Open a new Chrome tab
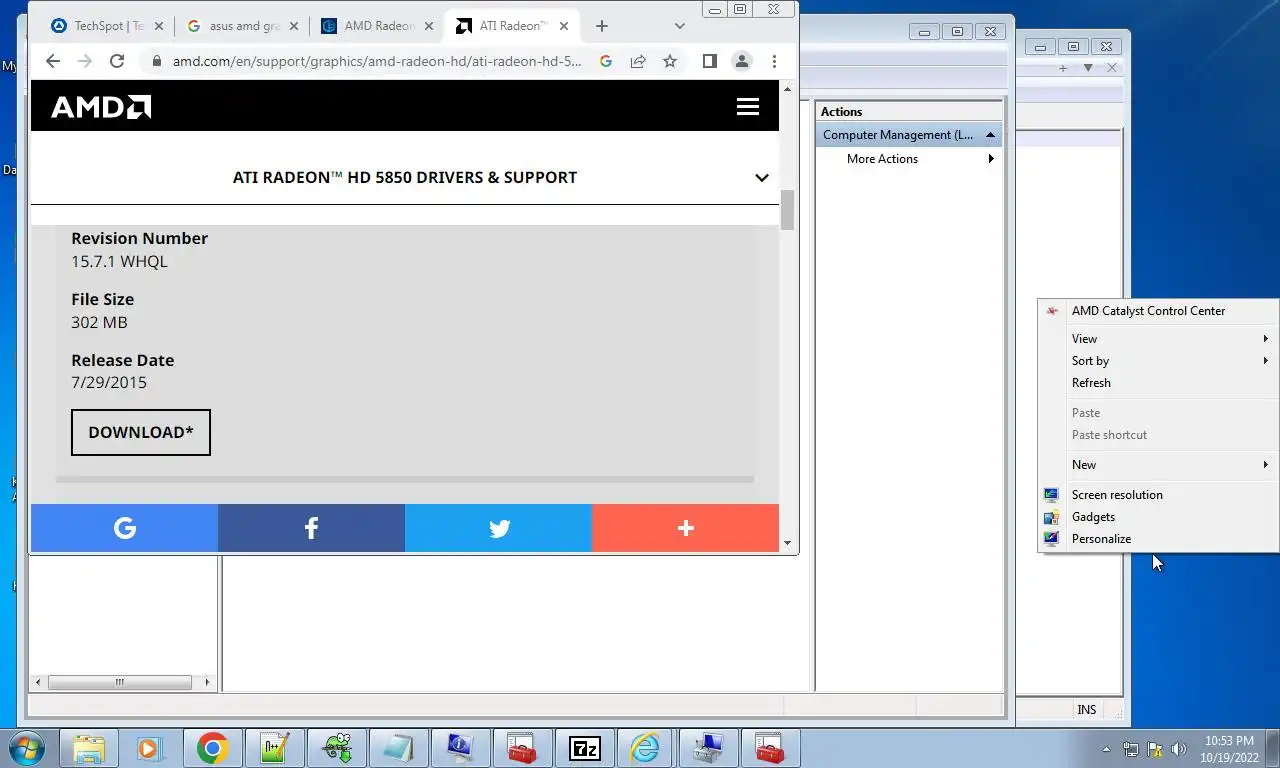 (602, 26)
